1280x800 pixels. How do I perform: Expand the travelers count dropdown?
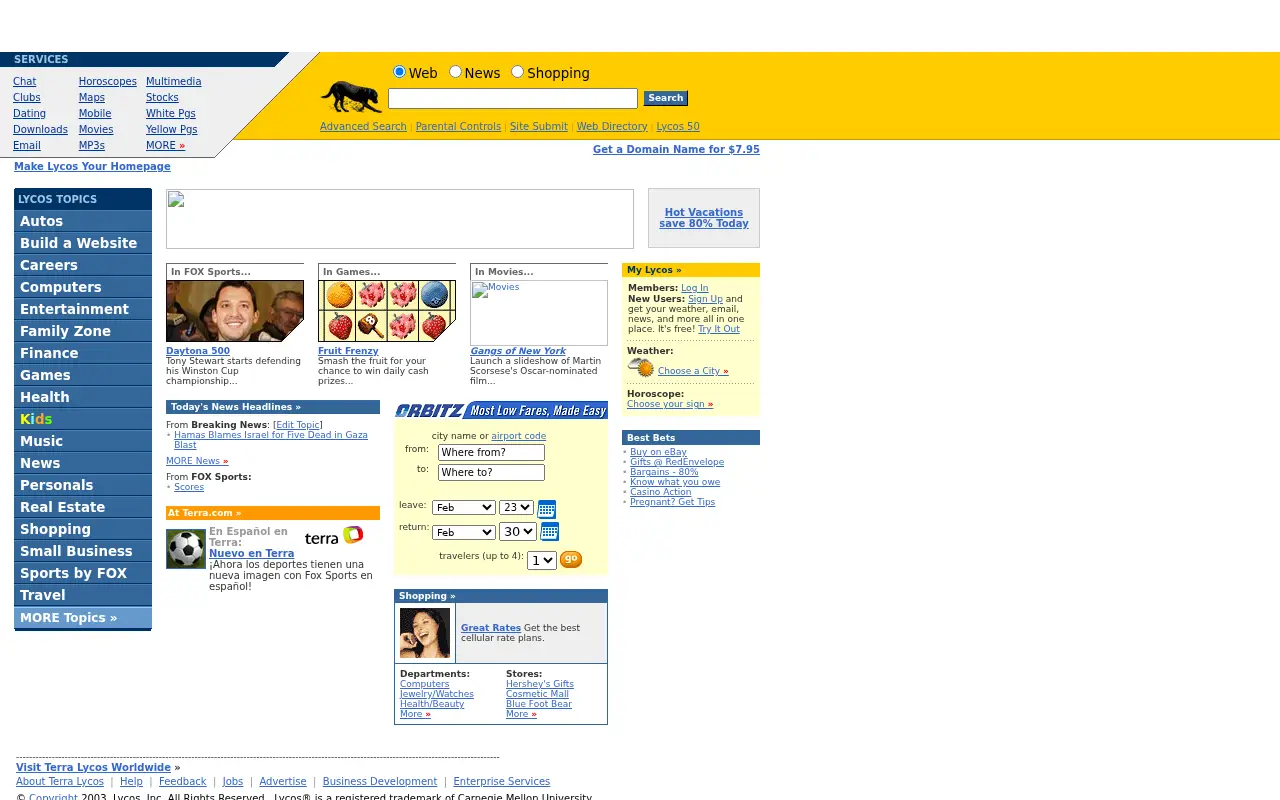pos(542,560)
